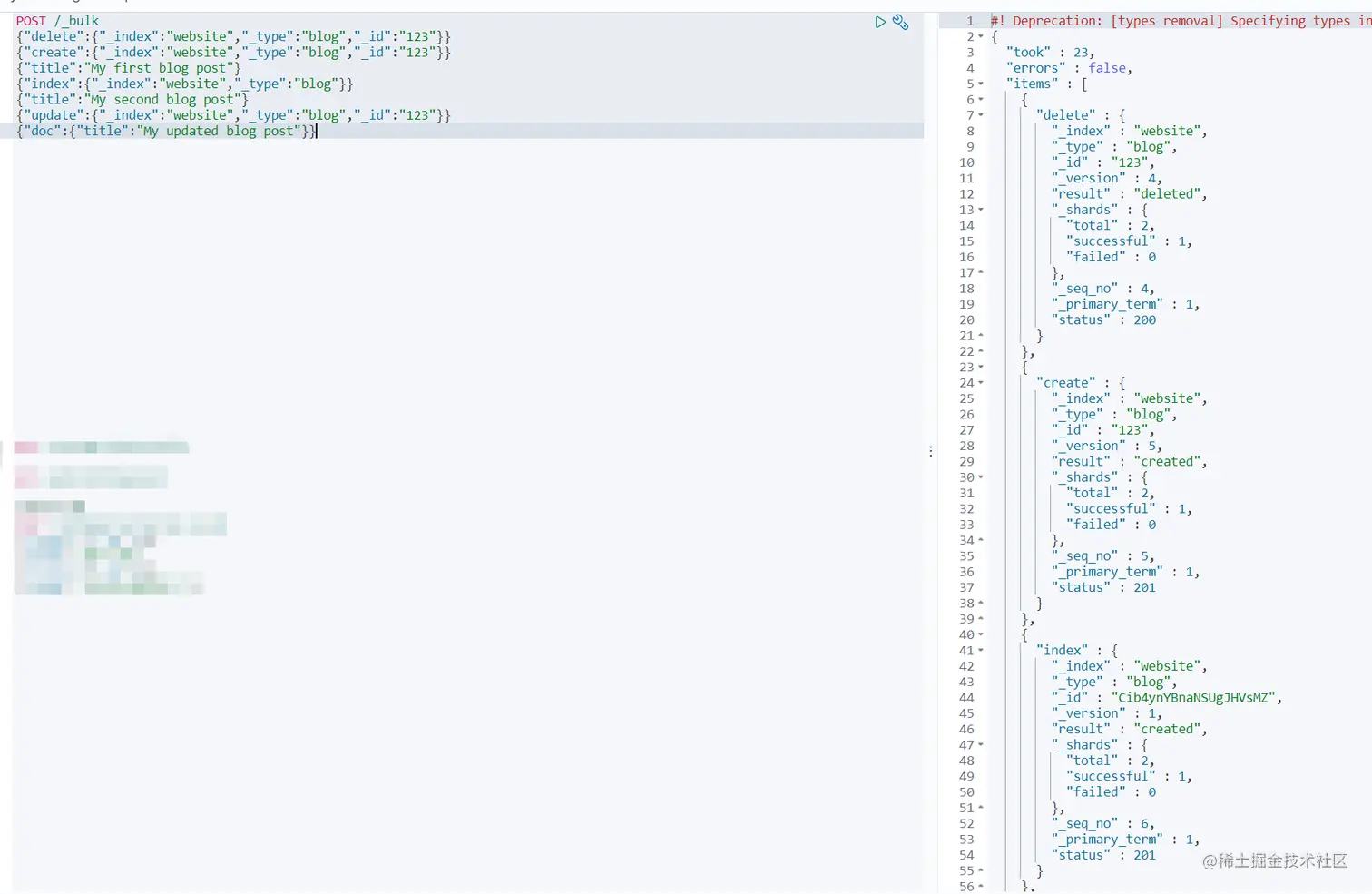Click the red deprecation warning on line 1
Screen dimensions: 1372x894
(x=1181, y=21)
